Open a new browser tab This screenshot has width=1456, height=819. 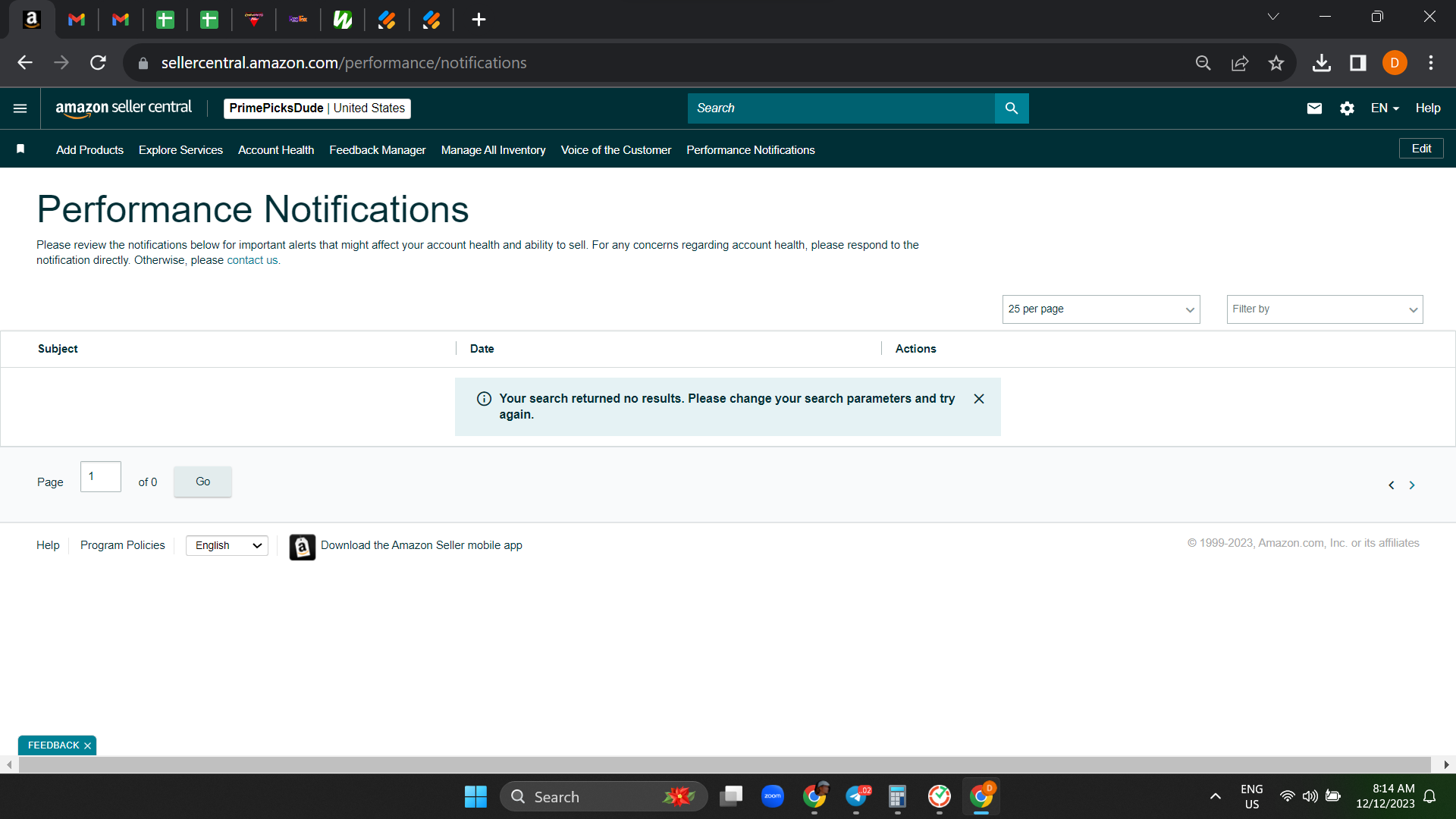(x=479, y=20)
